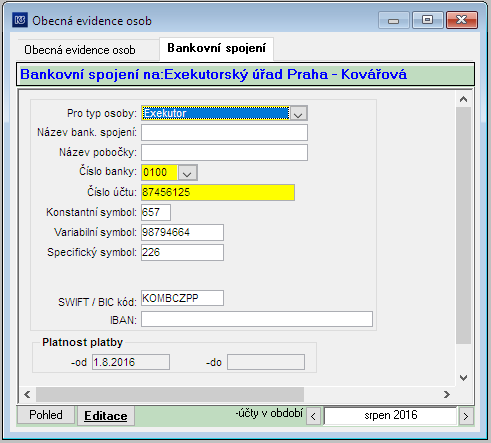Maximize the Obecná evidence osob window
The width and height of the screenshot is (491, 443).
coord(428,20)
